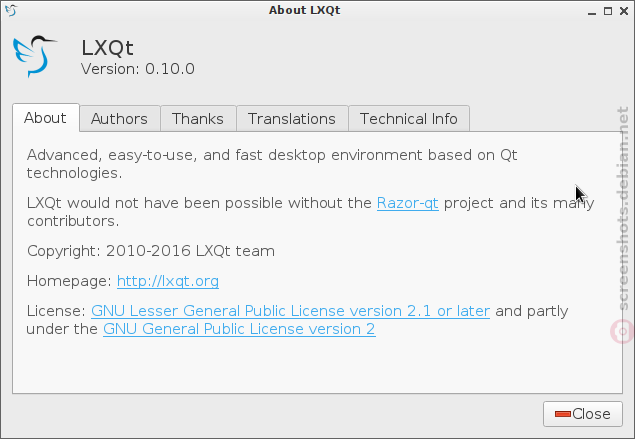The image size is (635, 439).
Task: Open the window menu hummingbird icon in title bar
Action: tap(11, 11)
